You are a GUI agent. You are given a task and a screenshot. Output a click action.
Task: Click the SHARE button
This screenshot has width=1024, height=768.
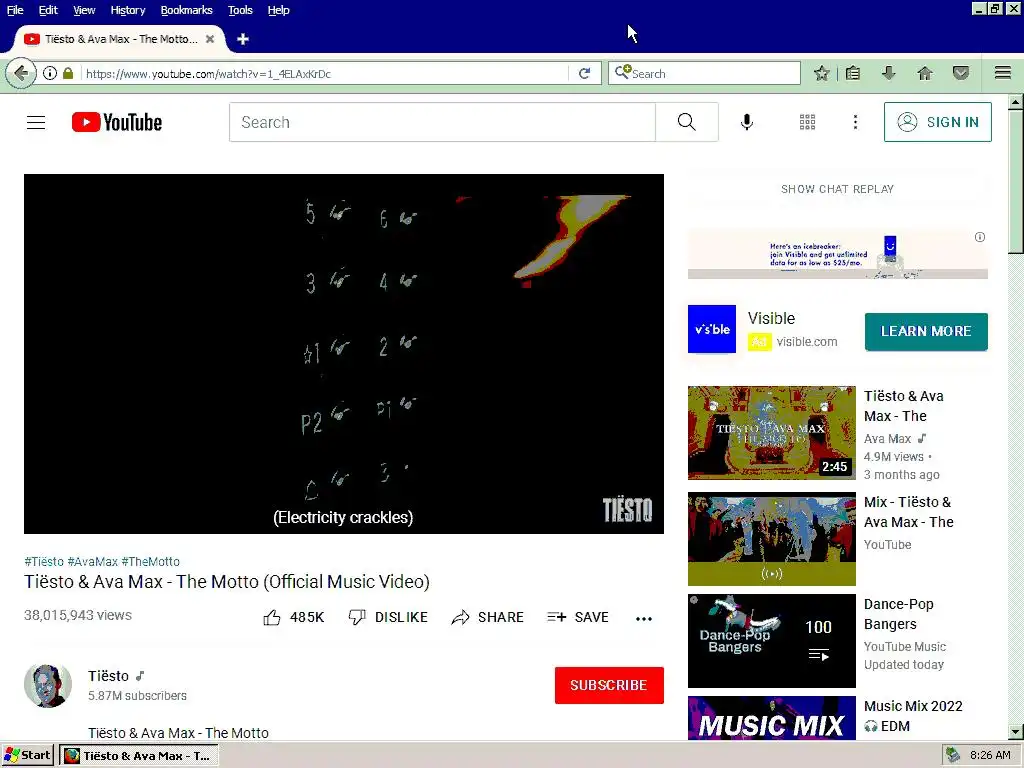(487, 617)
